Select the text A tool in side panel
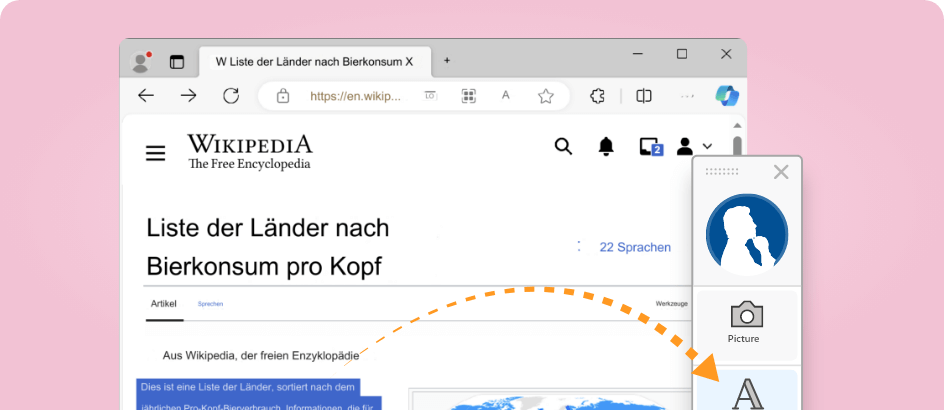The image size is (944, 410). [x=747, y=391]
